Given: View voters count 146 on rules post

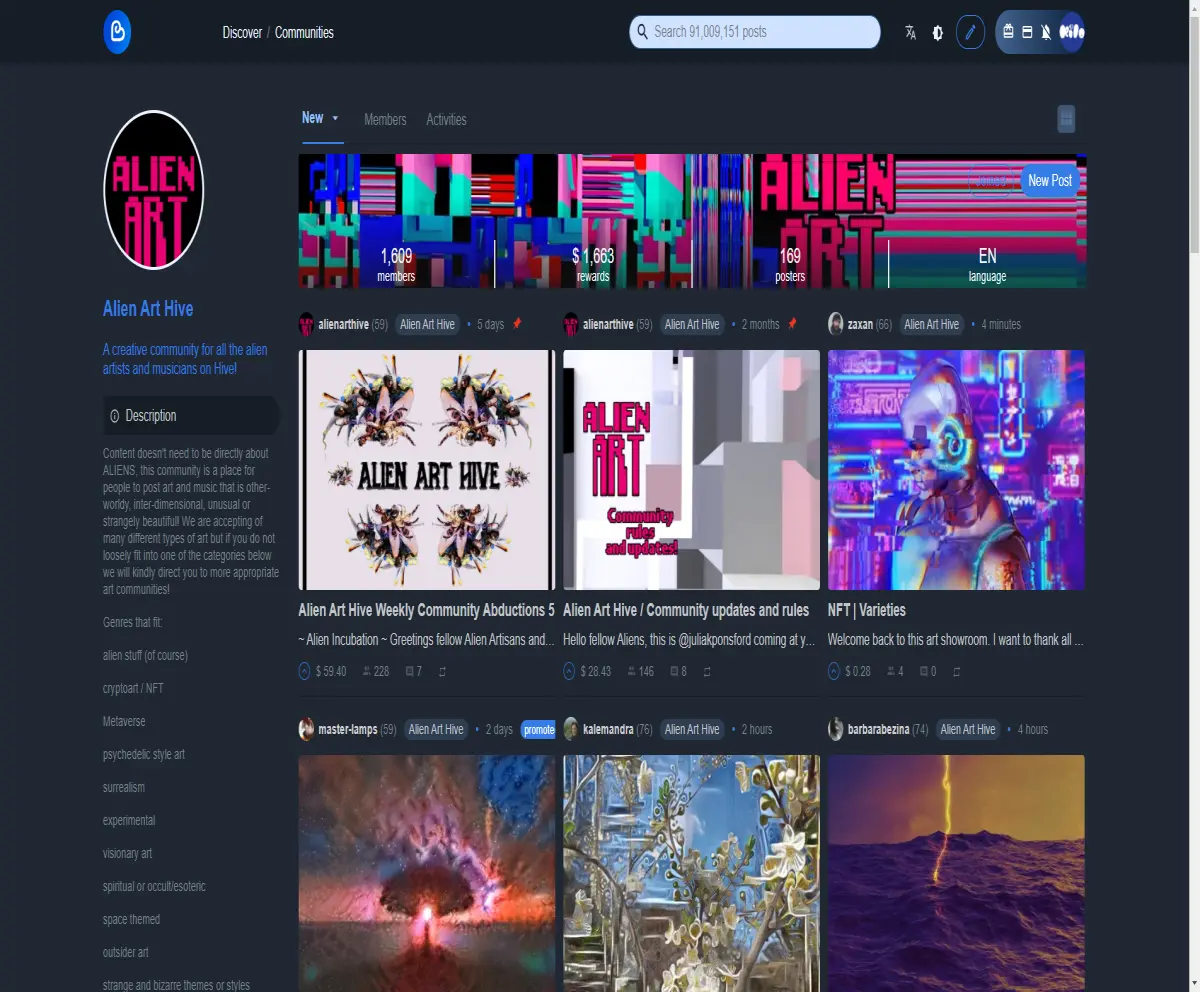Looking at the screenshot, I should click(640, 671).
